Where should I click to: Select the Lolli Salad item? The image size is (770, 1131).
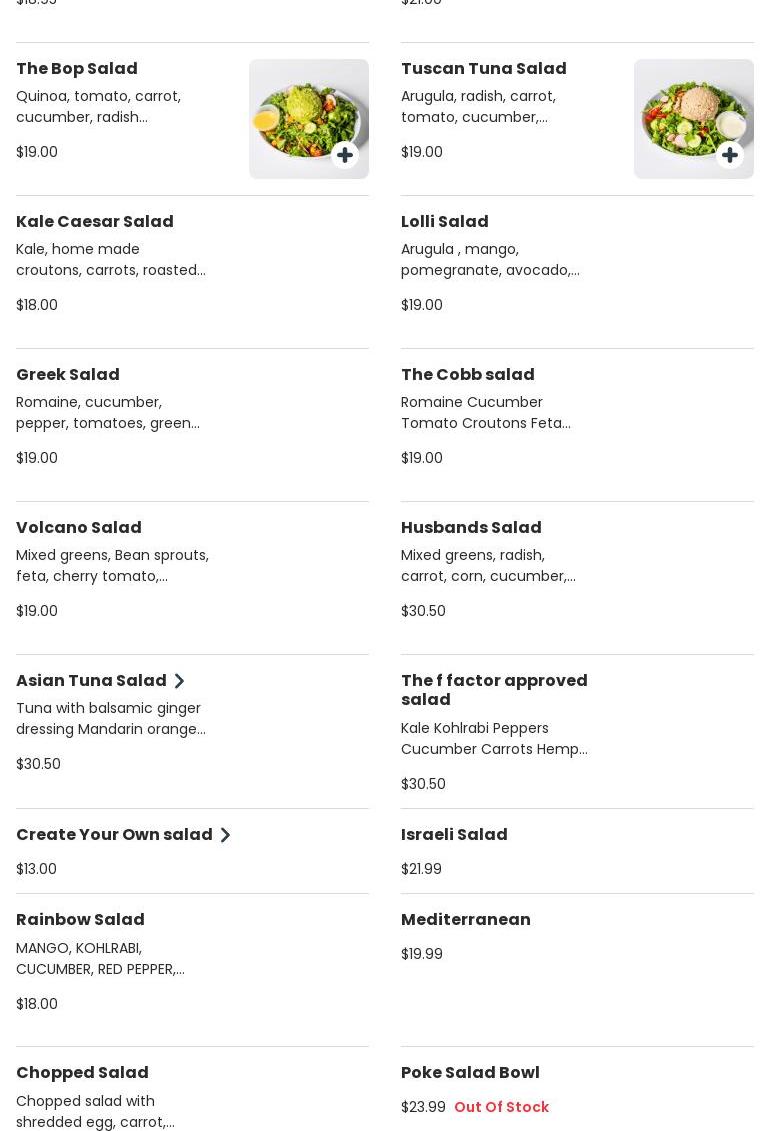coord(445,221)
